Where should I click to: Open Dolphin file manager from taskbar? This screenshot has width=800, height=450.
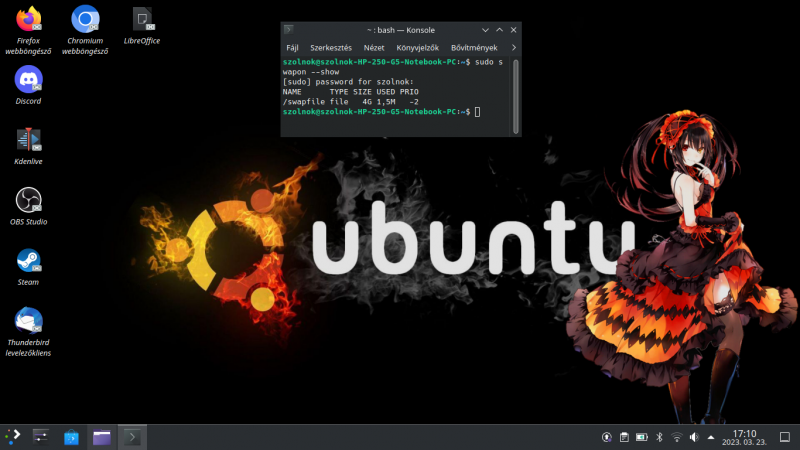coord(102,437)
